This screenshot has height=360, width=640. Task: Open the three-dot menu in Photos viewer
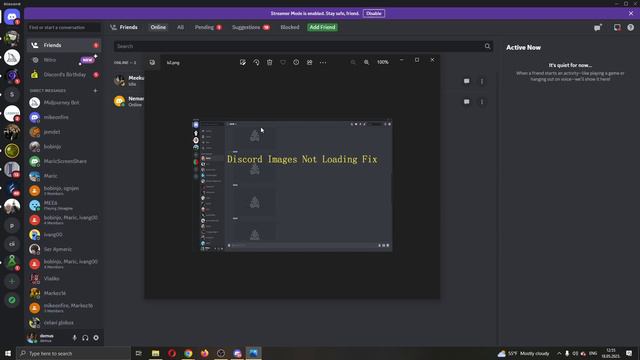pos(323,62)
